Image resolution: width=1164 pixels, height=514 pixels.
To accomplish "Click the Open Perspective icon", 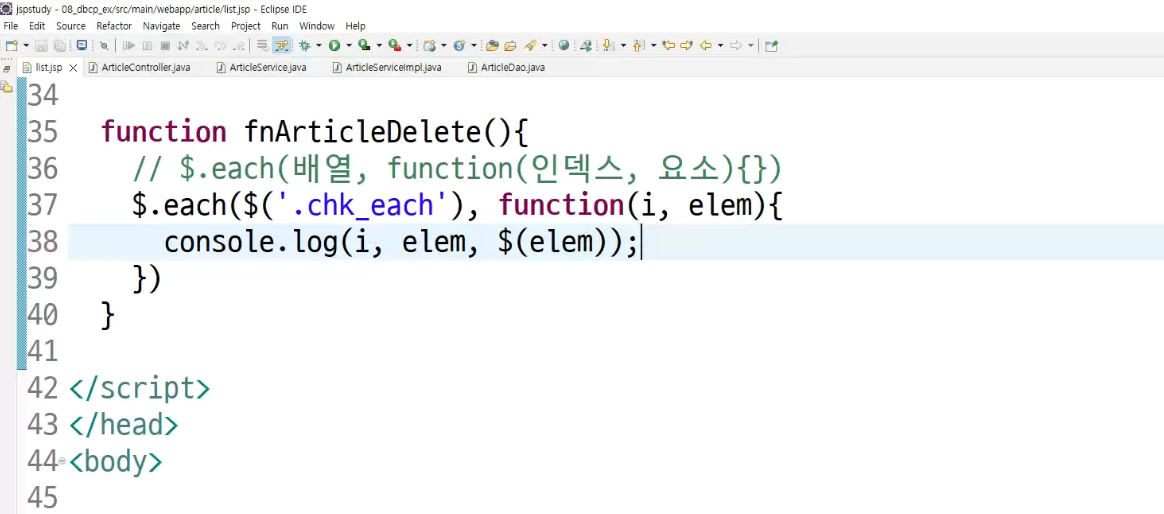I will pyautogui.click(x=771, y=45).
